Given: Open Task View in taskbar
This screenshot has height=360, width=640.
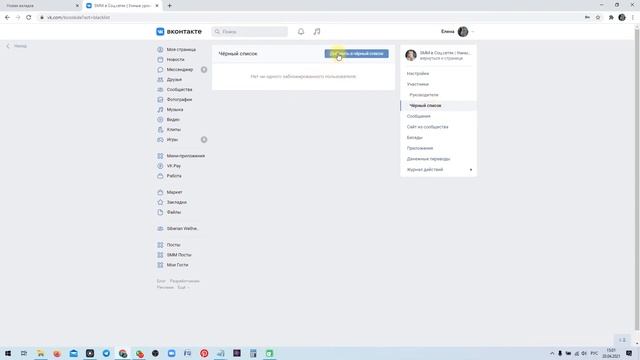Looking at the screenshot, I should pos(24,353).
